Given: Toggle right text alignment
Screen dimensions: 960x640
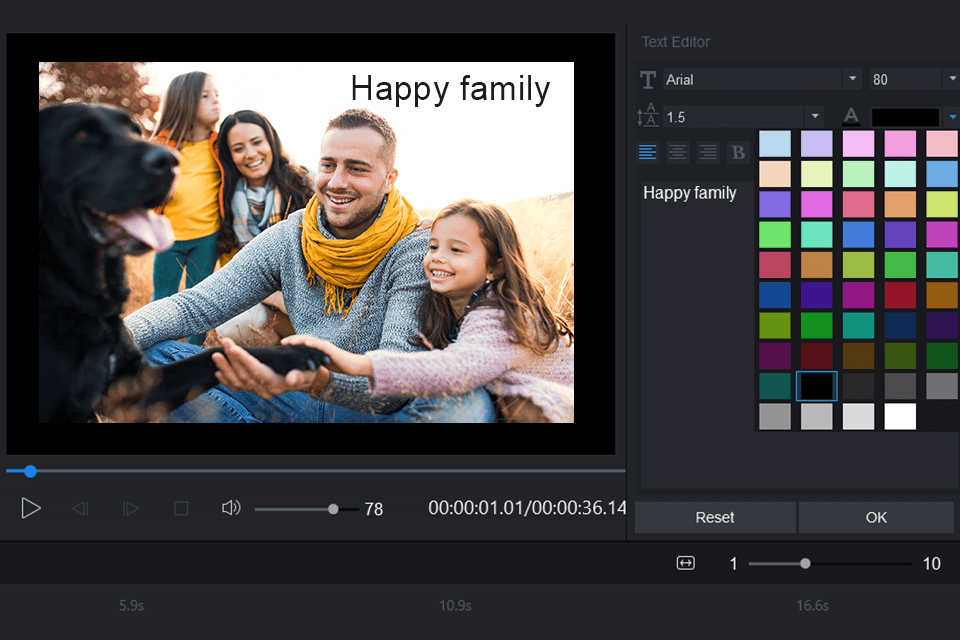Looking at the screenshot, I should click(x=708, y=152).
